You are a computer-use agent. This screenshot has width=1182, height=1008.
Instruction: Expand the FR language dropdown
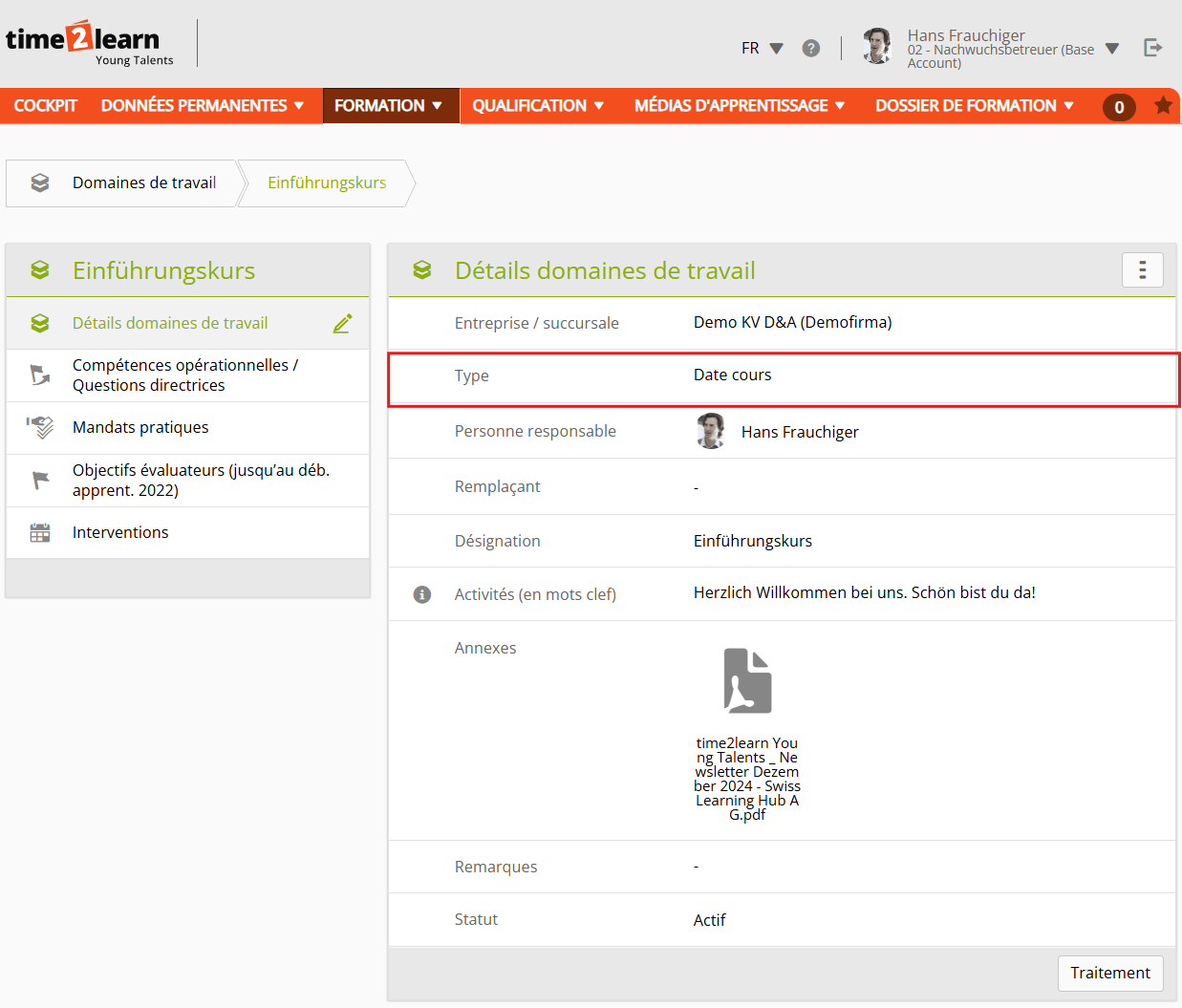pyautogui.click(x=762, y=48)
